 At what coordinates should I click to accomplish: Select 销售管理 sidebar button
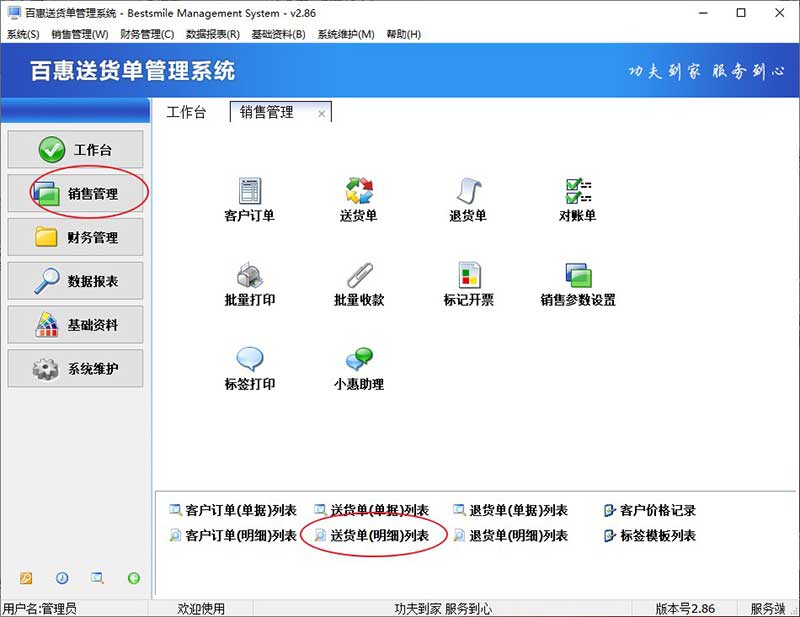(x=76, y=193)
